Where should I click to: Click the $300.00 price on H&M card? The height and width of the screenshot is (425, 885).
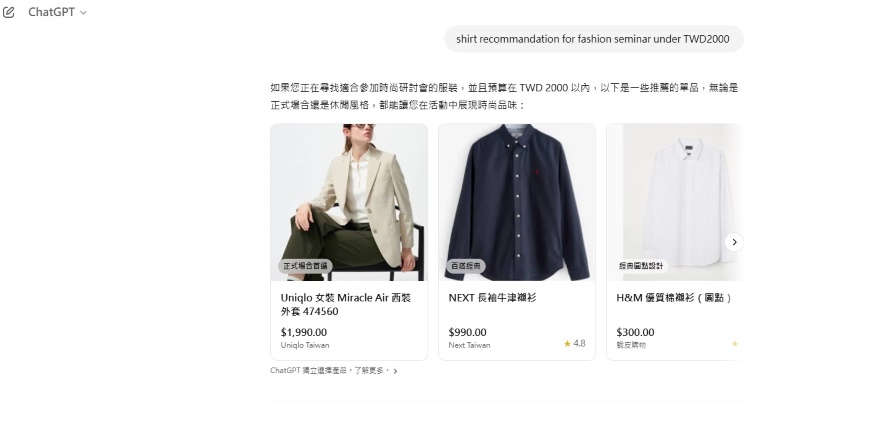636,332
